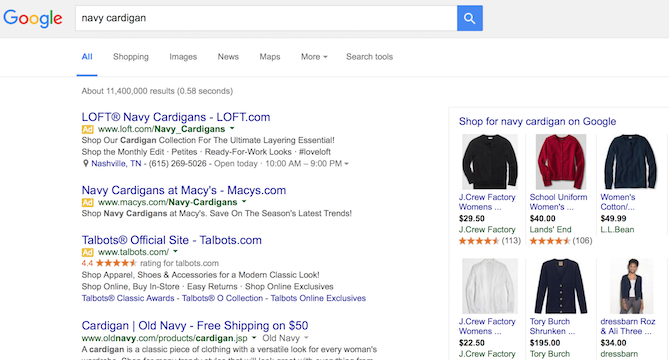Viewport: 669px width, 360px height.
Task: Focus the navy cardigan search field
Action: [x=266, y=18]
